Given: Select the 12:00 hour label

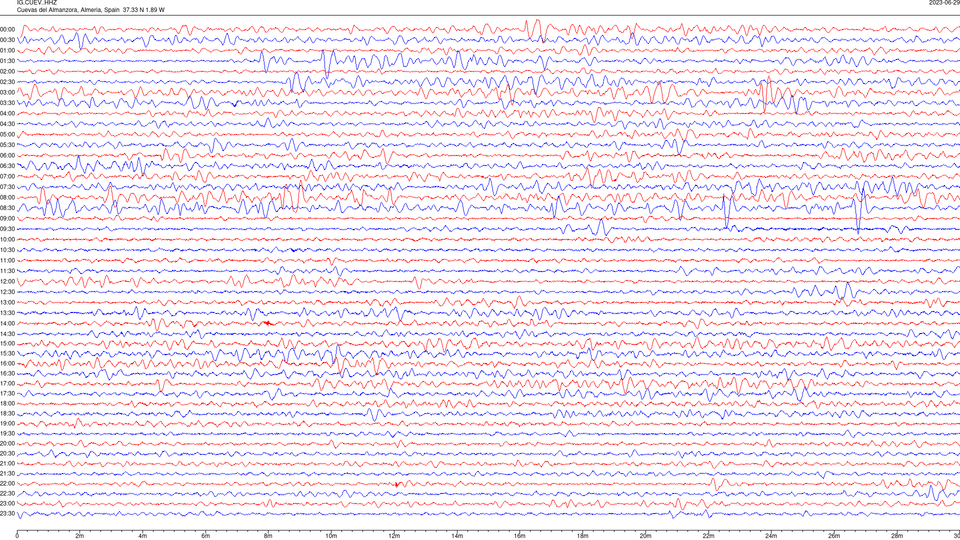Looking at the screenshot, I should [7, 281].
